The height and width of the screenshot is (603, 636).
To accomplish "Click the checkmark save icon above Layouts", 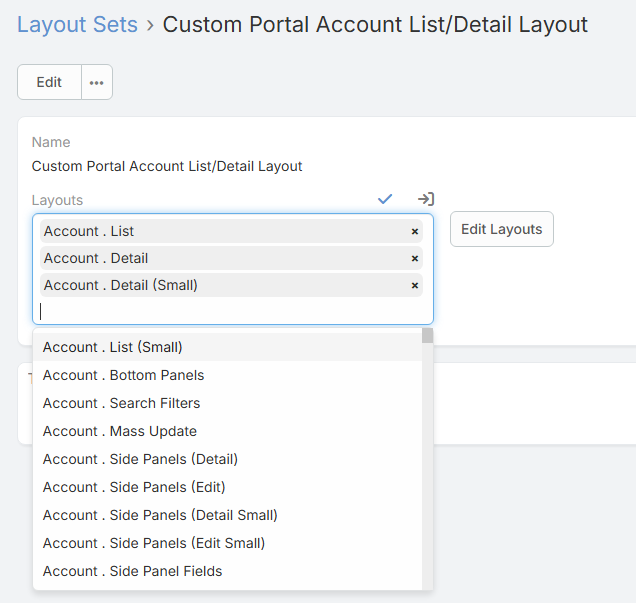I will pyautogui.click(x=385, y=200).
